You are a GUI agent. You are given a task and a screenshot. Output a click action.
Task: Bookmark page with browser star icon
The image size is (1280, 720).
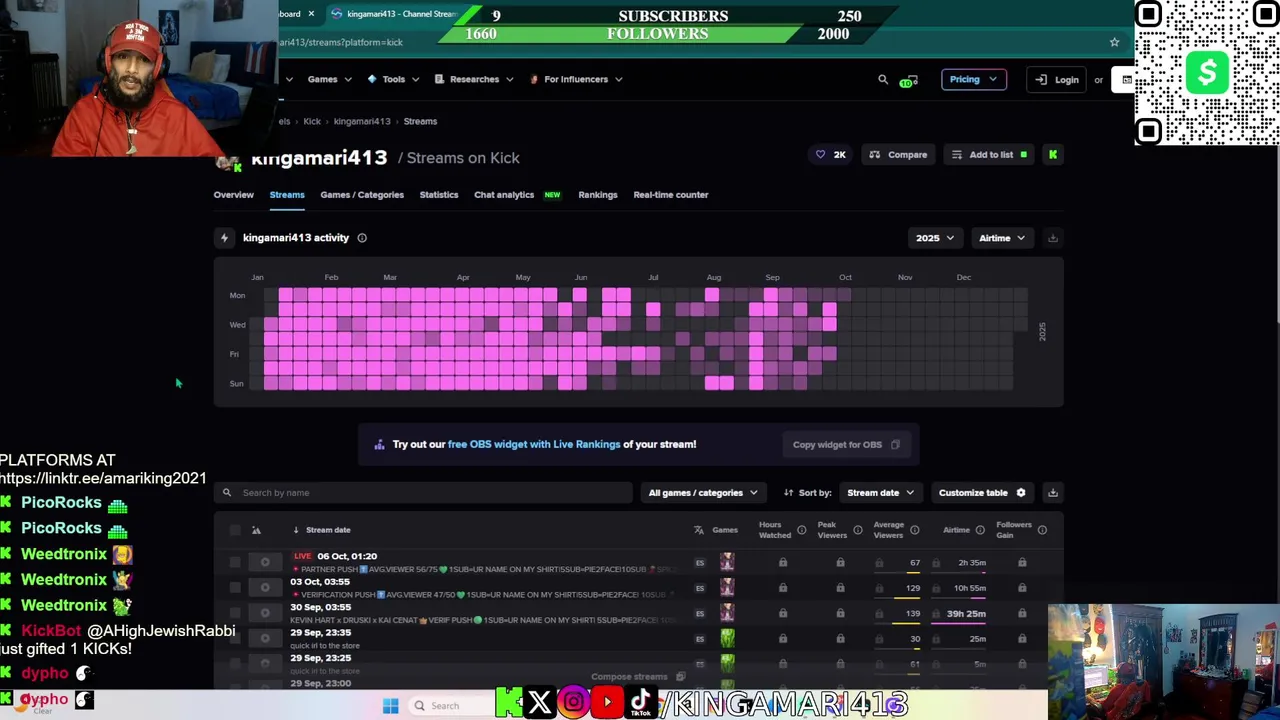click(1114, 42)
